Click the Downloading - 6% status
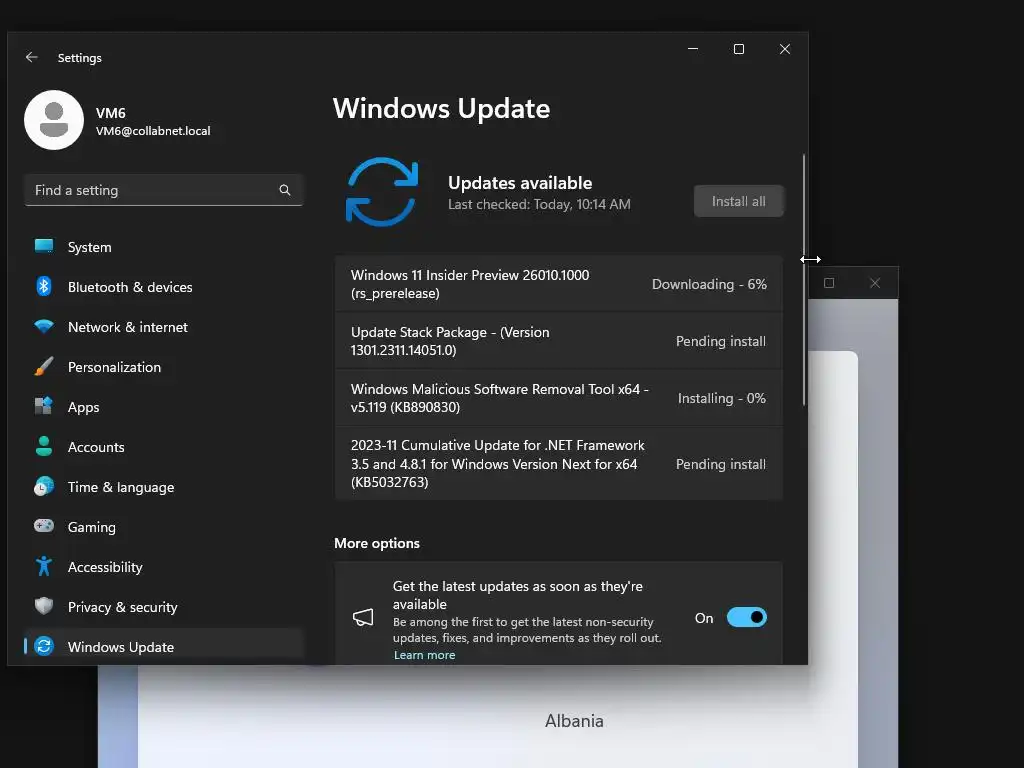The width and height of the screenshot is (1024, 768). 709,284
